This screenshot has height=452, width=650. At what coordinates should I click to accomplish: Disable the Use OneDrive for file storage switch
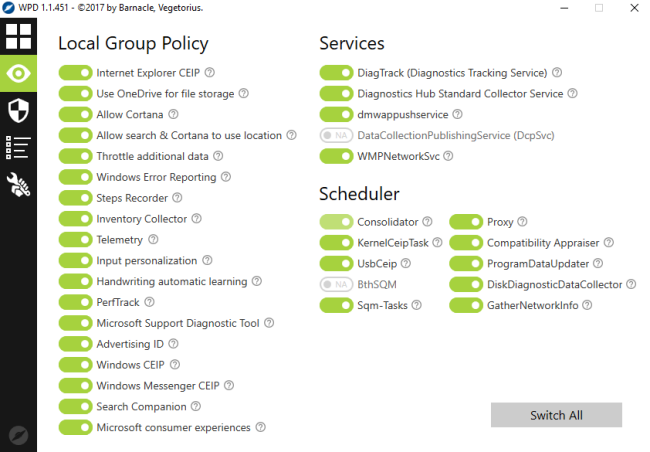click(x=75, y=94)
